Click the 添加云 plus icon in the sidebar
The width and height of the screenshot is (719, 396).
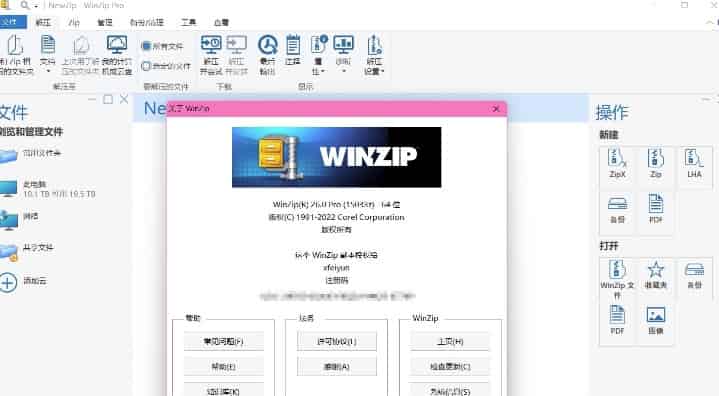(8, 282)
